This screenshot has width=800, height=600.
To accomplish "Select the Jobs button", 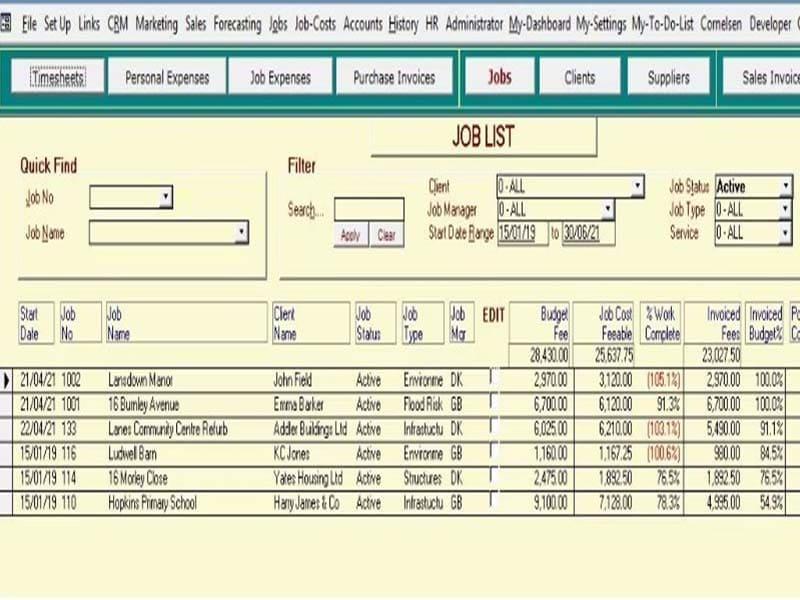I will click(x=499, y=77).
